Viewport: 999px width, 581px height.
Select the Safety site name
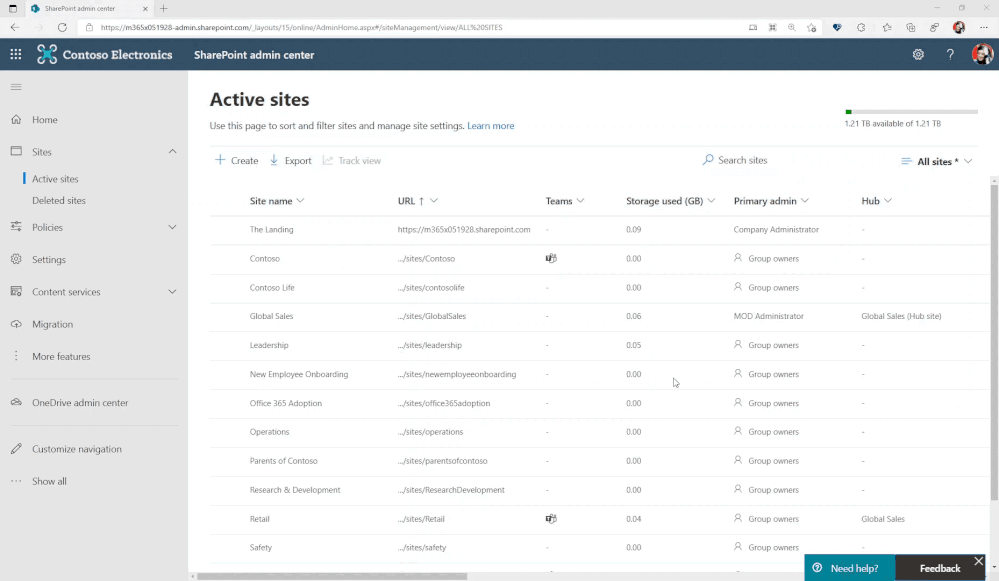[261, 547]
